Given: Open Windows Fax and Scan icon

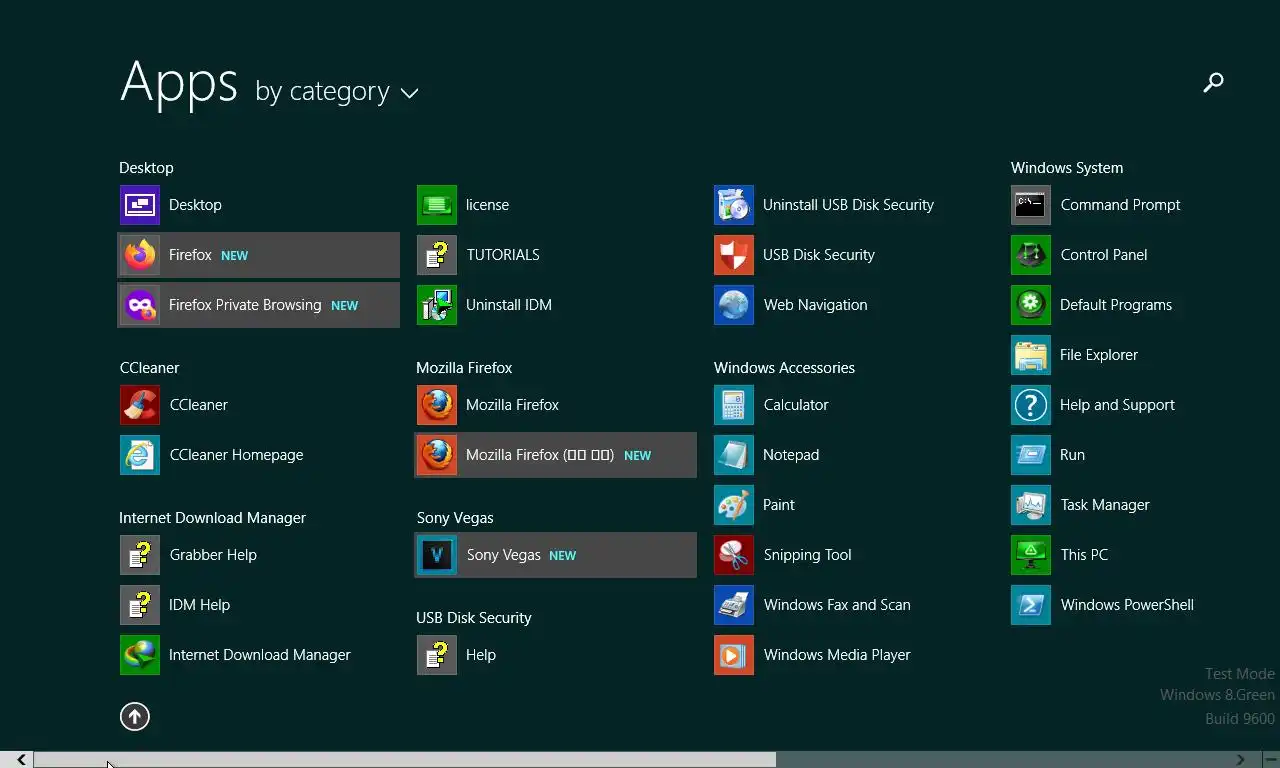Looking at the screenshot, I should [x=734, y=605].
